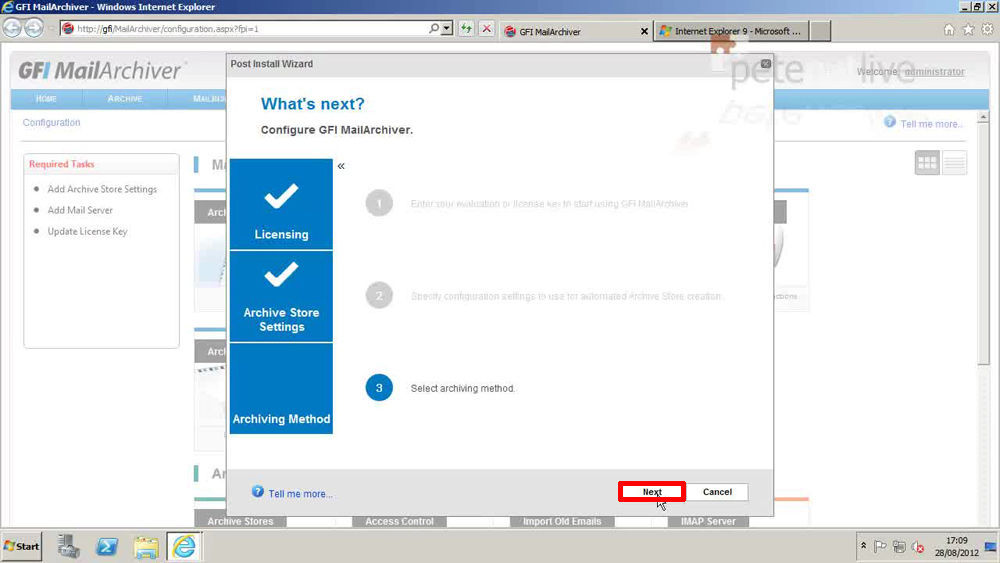Open Tell me more link in wizard
Viewport: 1000px width, 563px height.
[300, 494]
